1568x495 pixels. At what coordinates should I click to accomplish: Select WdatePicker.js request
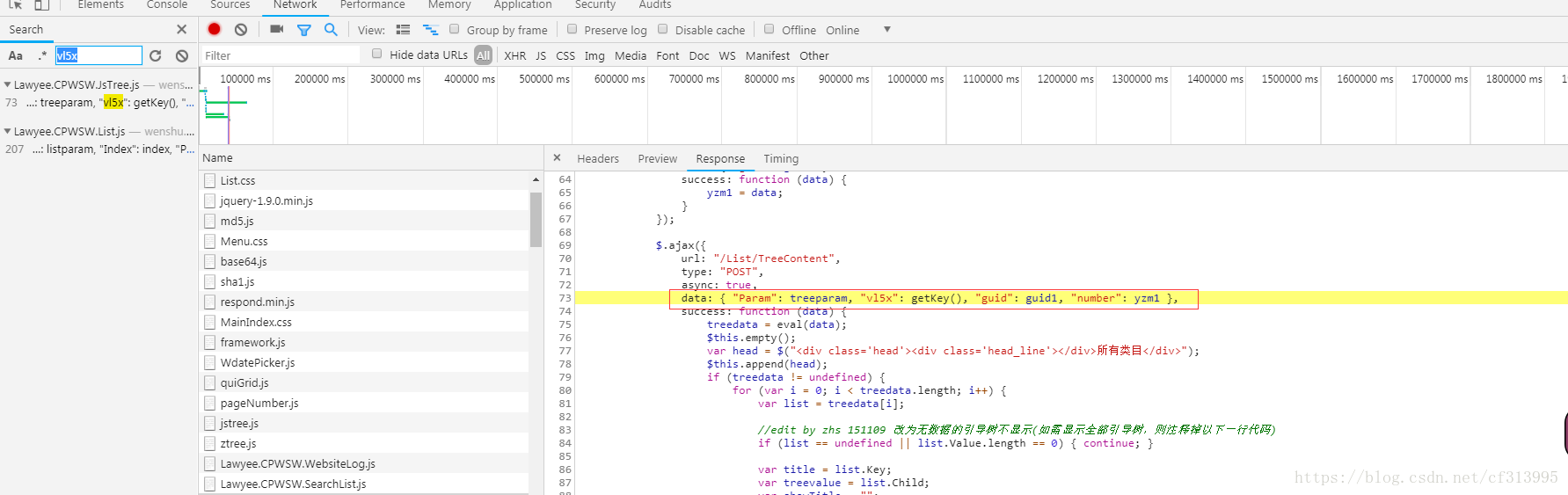click(364, 362)
